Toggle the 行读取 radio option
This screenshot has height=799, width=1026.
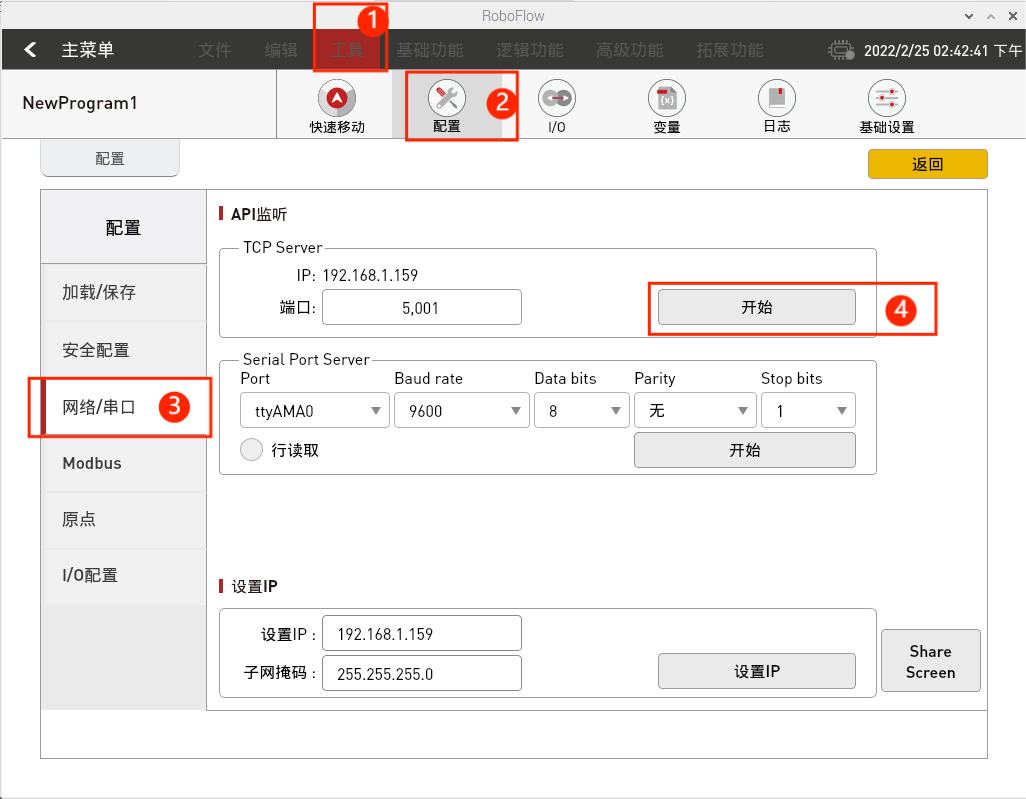point(252,450)
